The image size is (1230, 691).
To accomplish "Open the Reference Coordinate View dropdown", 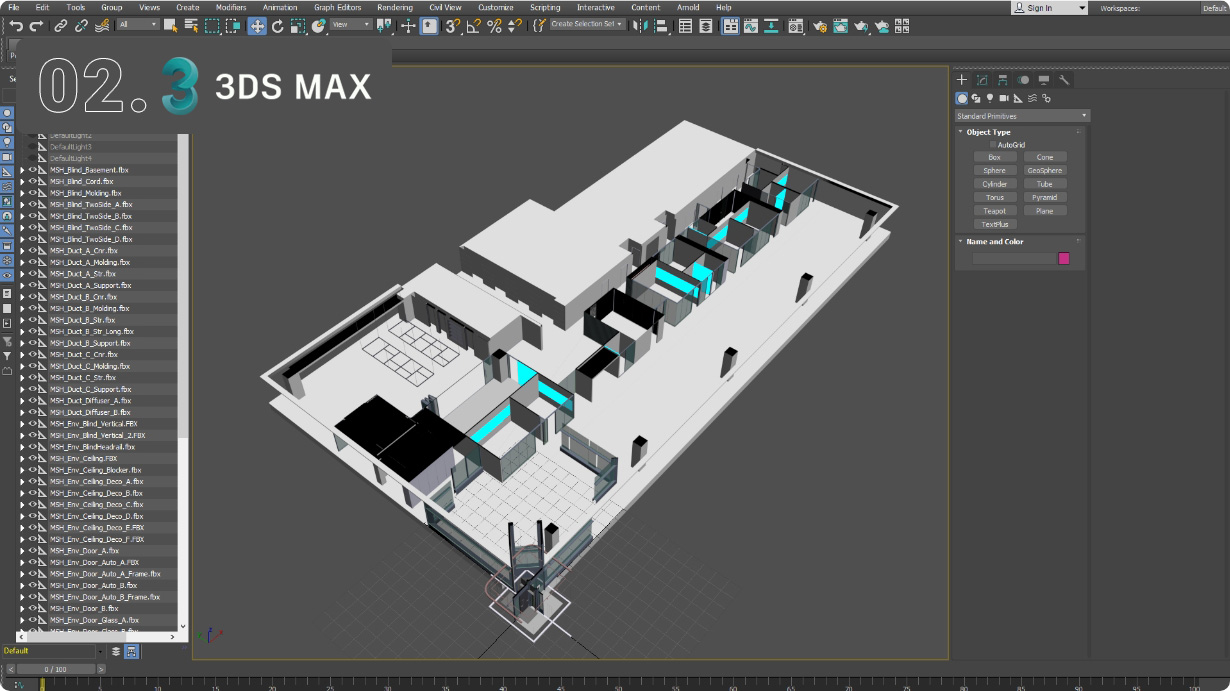I will click(351, 24).
